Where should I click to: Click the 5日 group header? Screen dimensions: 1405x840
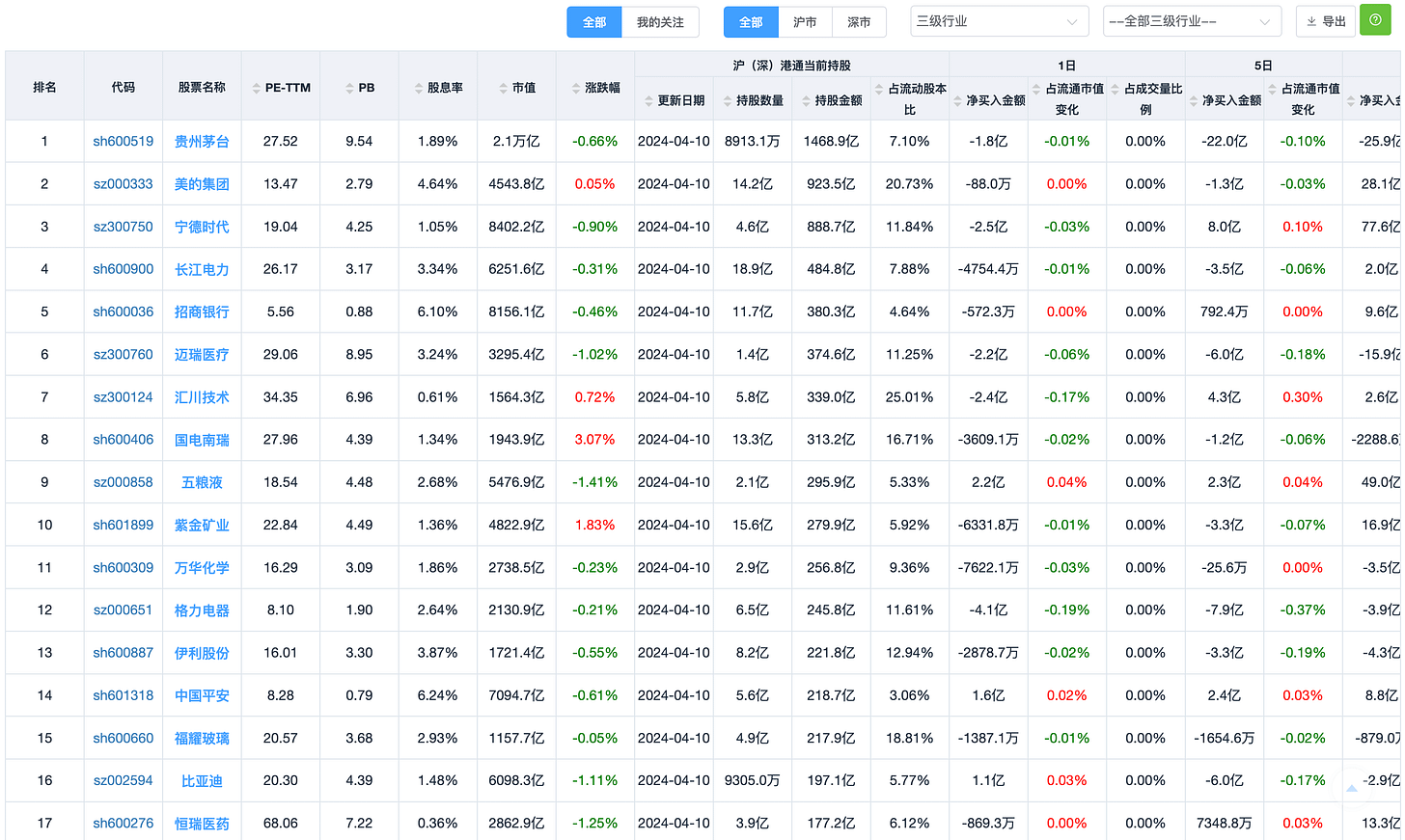tap(1263, 66)
